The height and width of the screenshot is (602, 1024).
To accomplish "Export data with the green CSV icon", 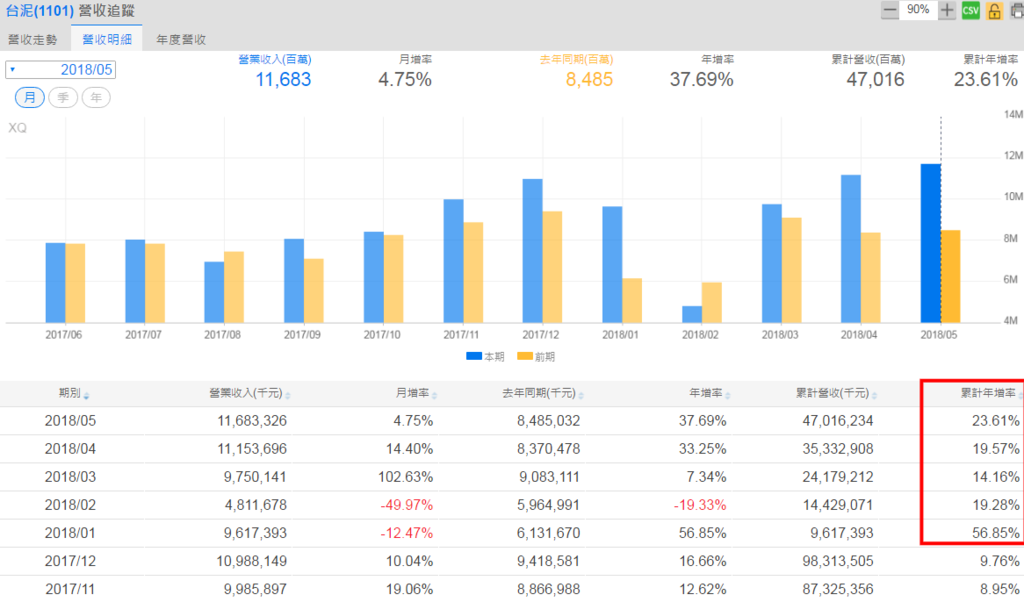I will [970, 10].
